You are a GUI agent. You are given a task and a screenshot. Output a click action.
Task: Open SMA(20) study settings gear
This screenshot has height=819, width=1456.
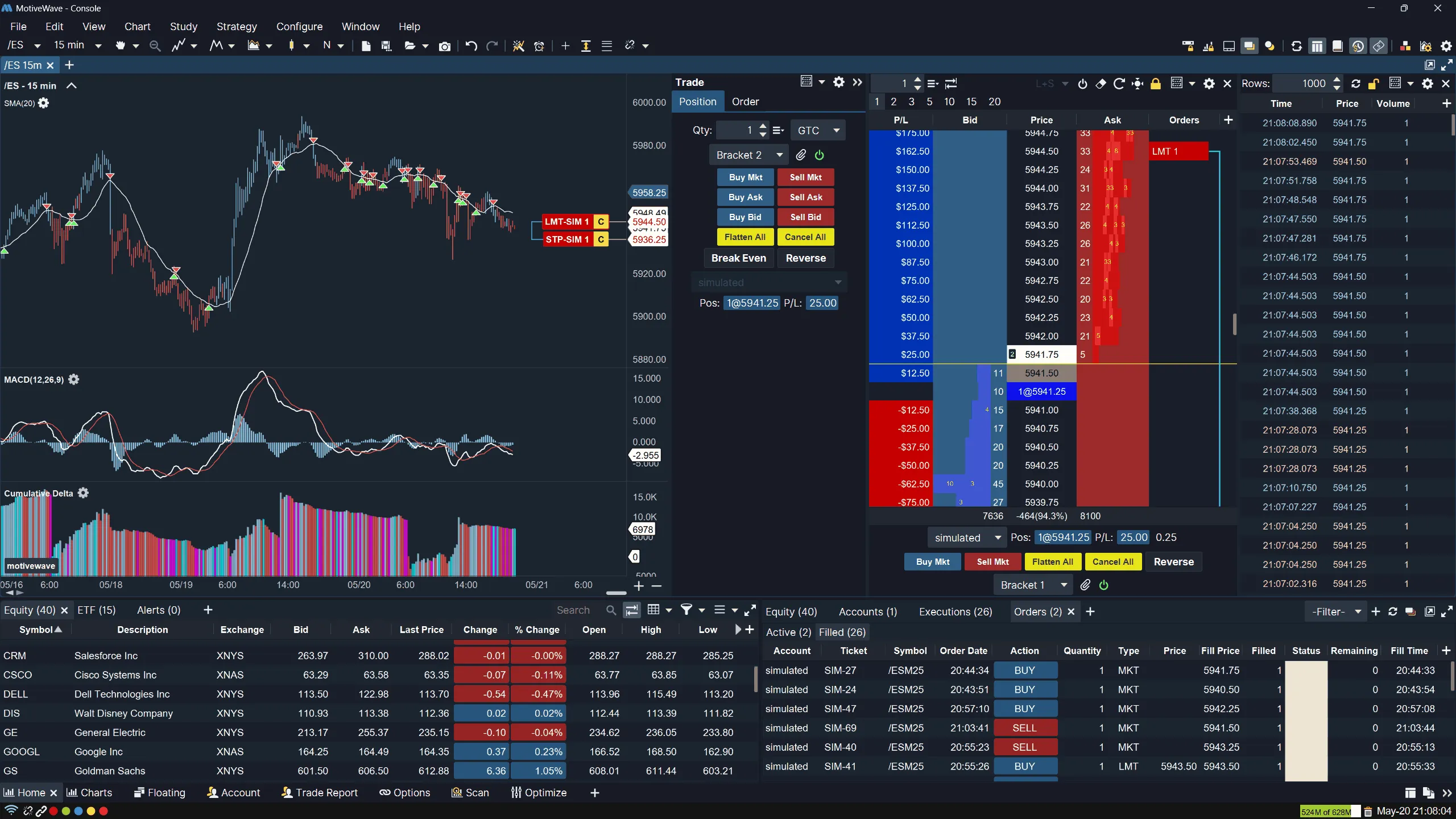[44, 104]
